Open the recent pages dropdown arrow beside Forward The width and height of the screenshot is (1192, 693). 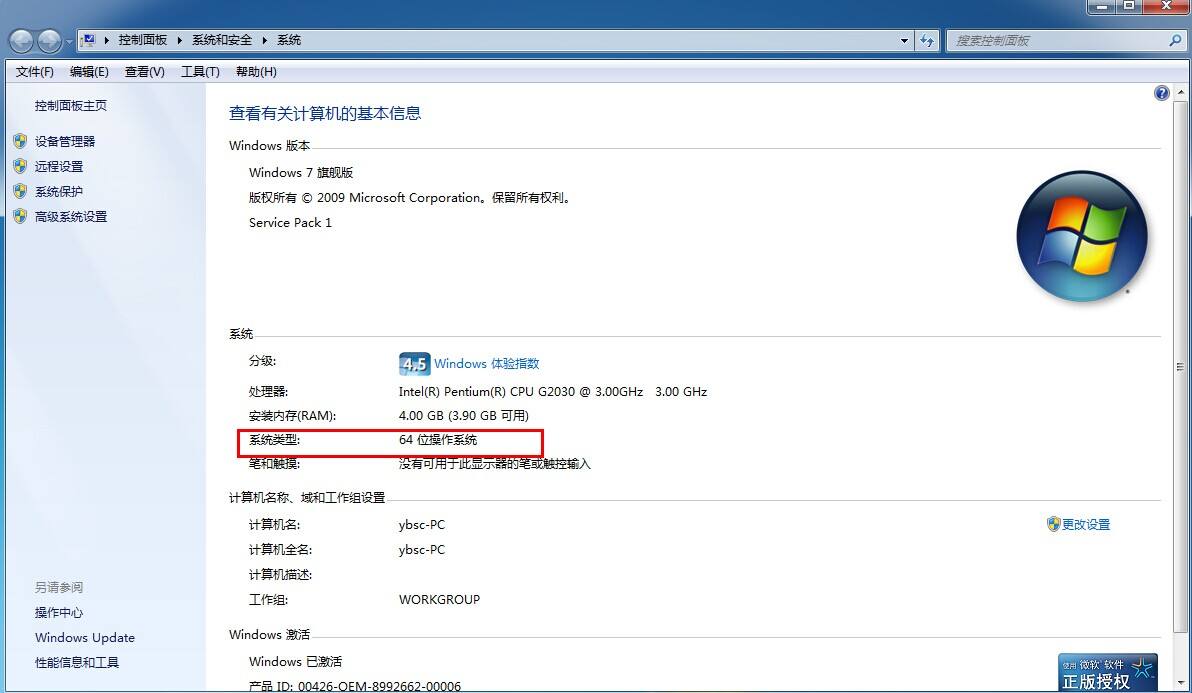pos(69,41)
